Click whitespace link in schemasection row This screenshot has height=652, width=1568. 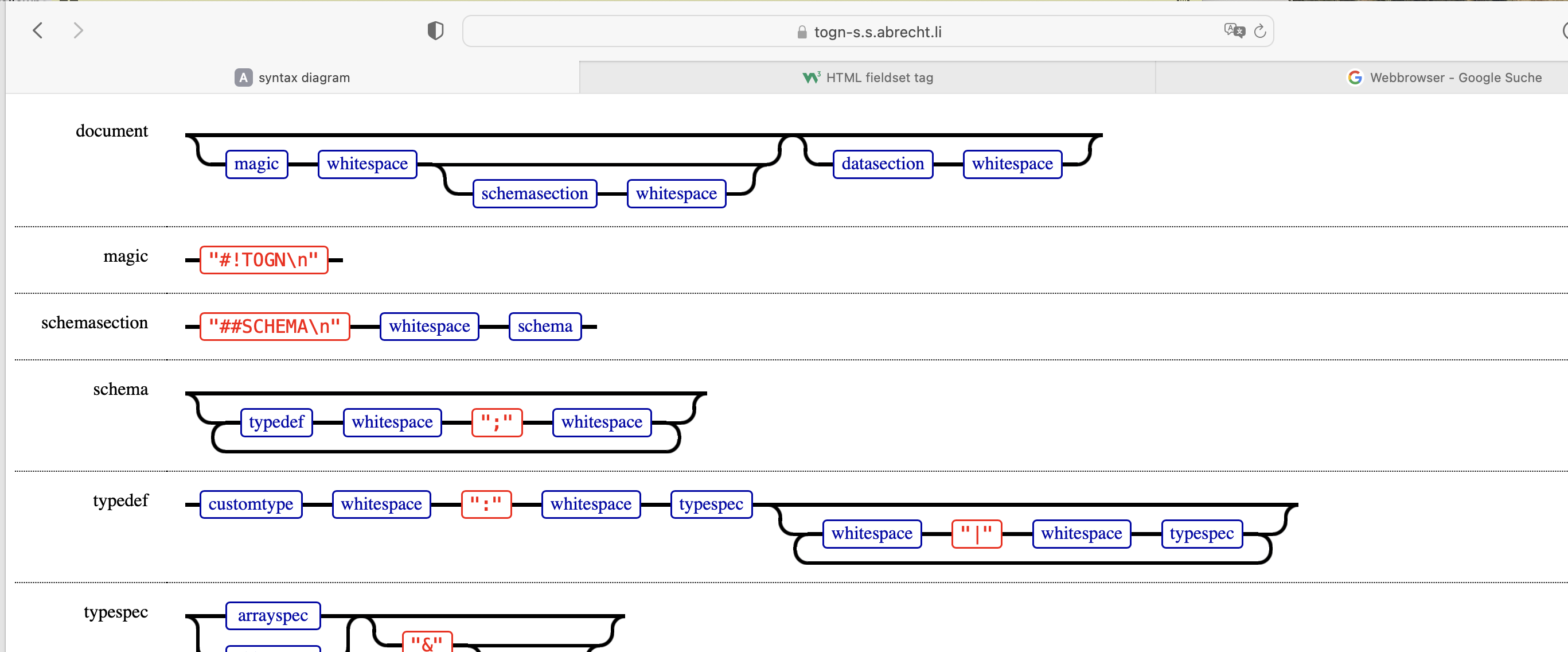[x=429, y=327]
